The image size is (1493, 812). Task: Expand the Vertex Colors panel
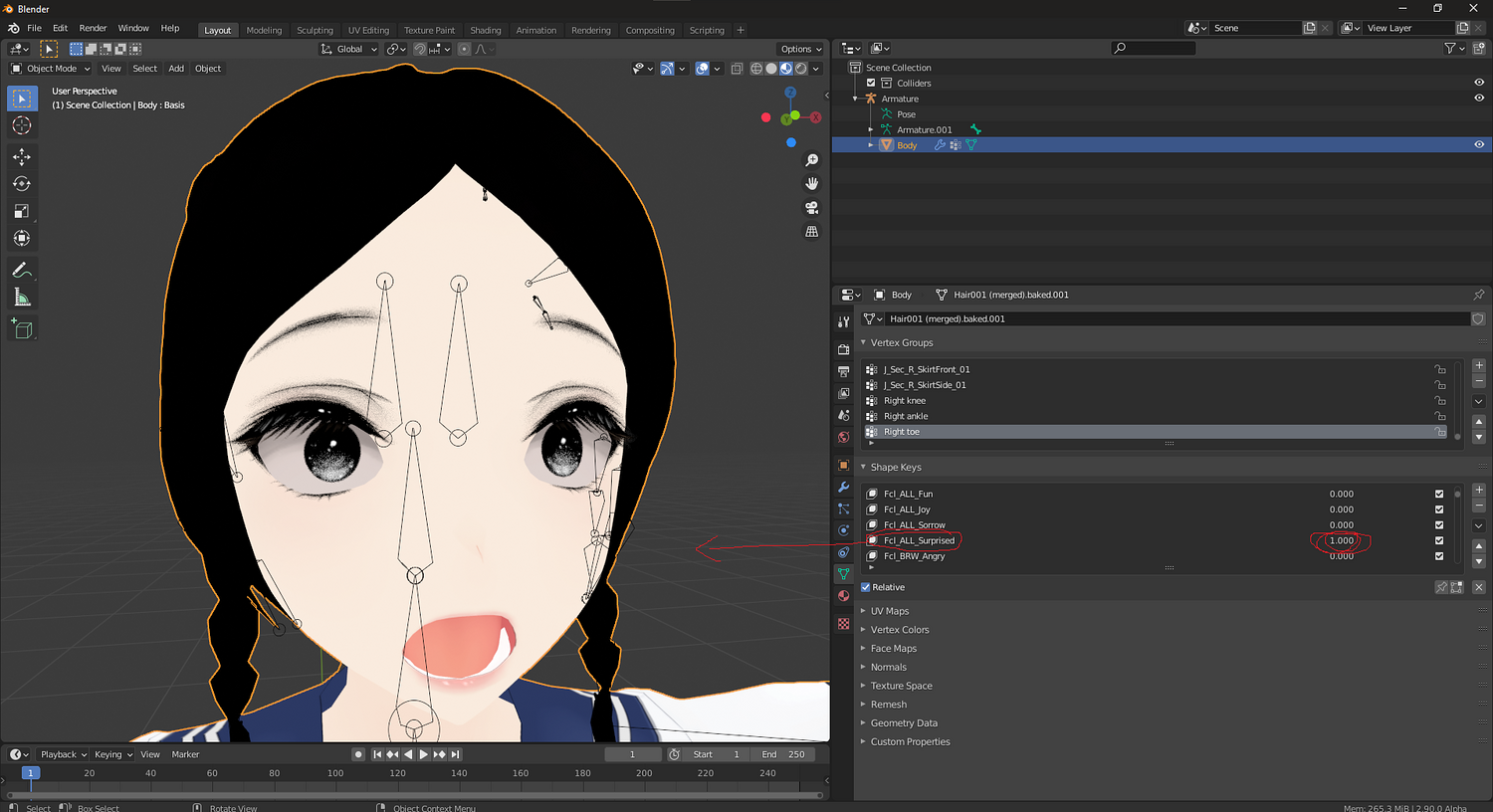point(900,630)
